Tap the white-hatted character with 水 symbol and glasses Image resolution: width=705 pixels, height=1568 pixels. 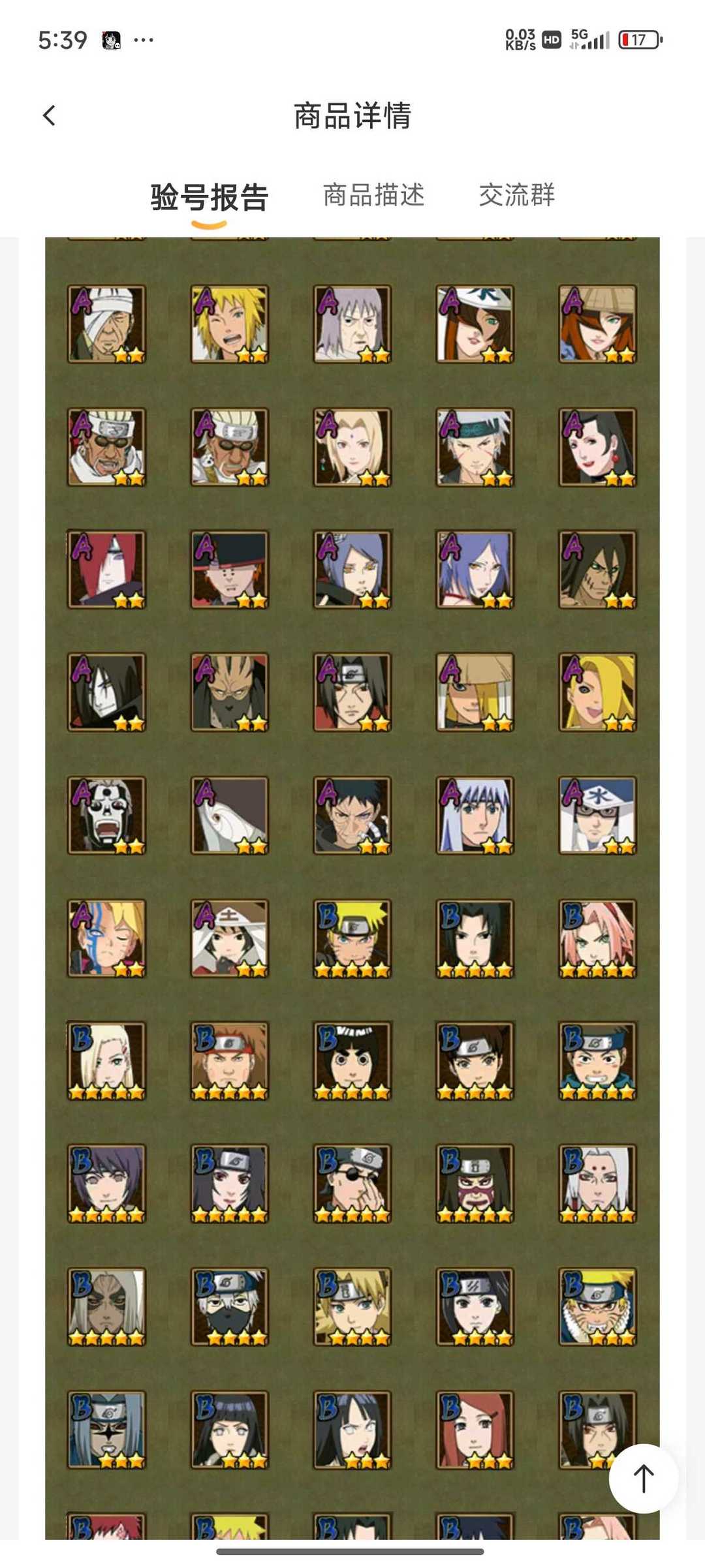(x=597, y=815)
